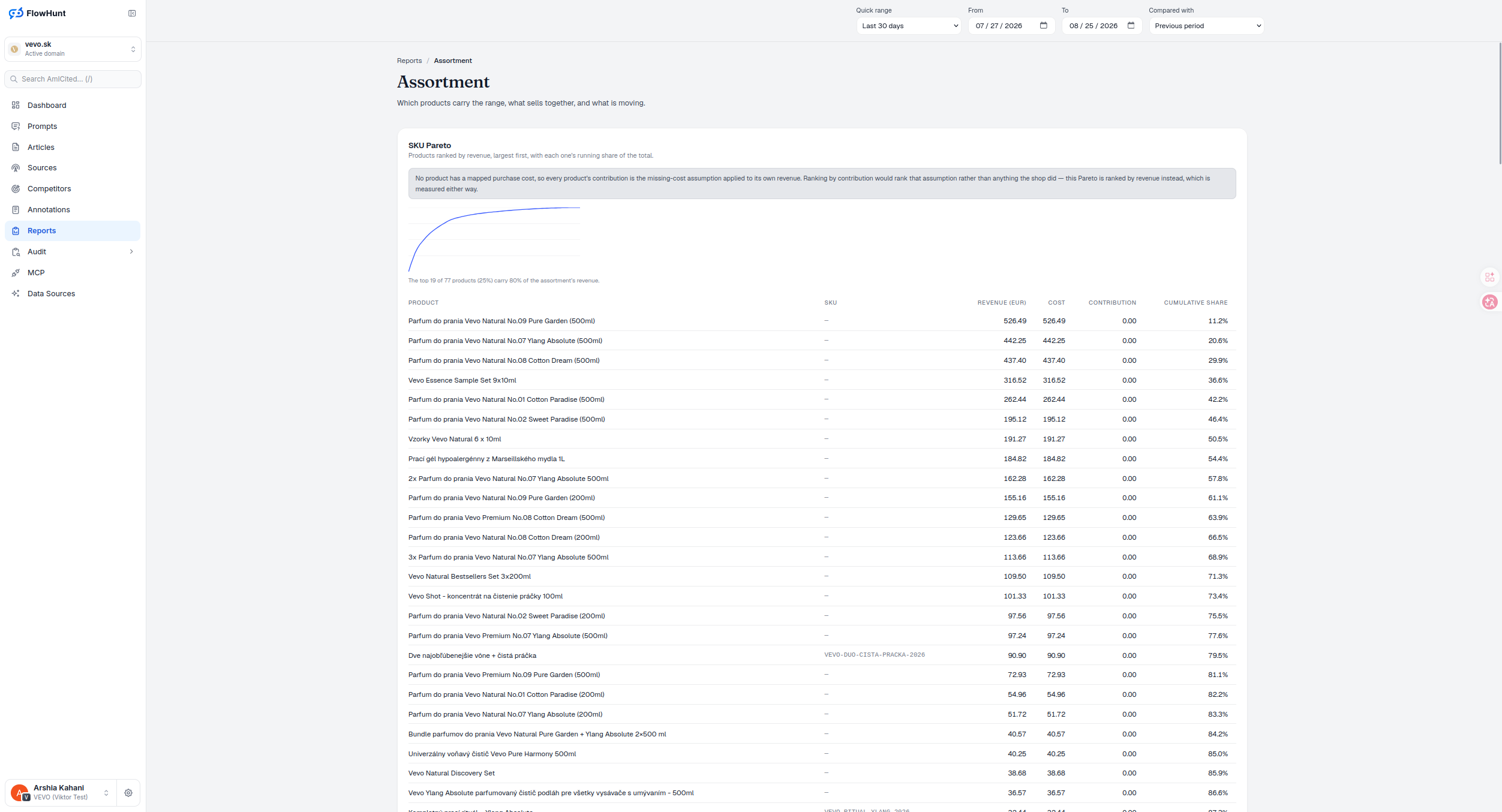Open the Quick range Last 30 days dropdown
1502x812 pixels.
908,26
